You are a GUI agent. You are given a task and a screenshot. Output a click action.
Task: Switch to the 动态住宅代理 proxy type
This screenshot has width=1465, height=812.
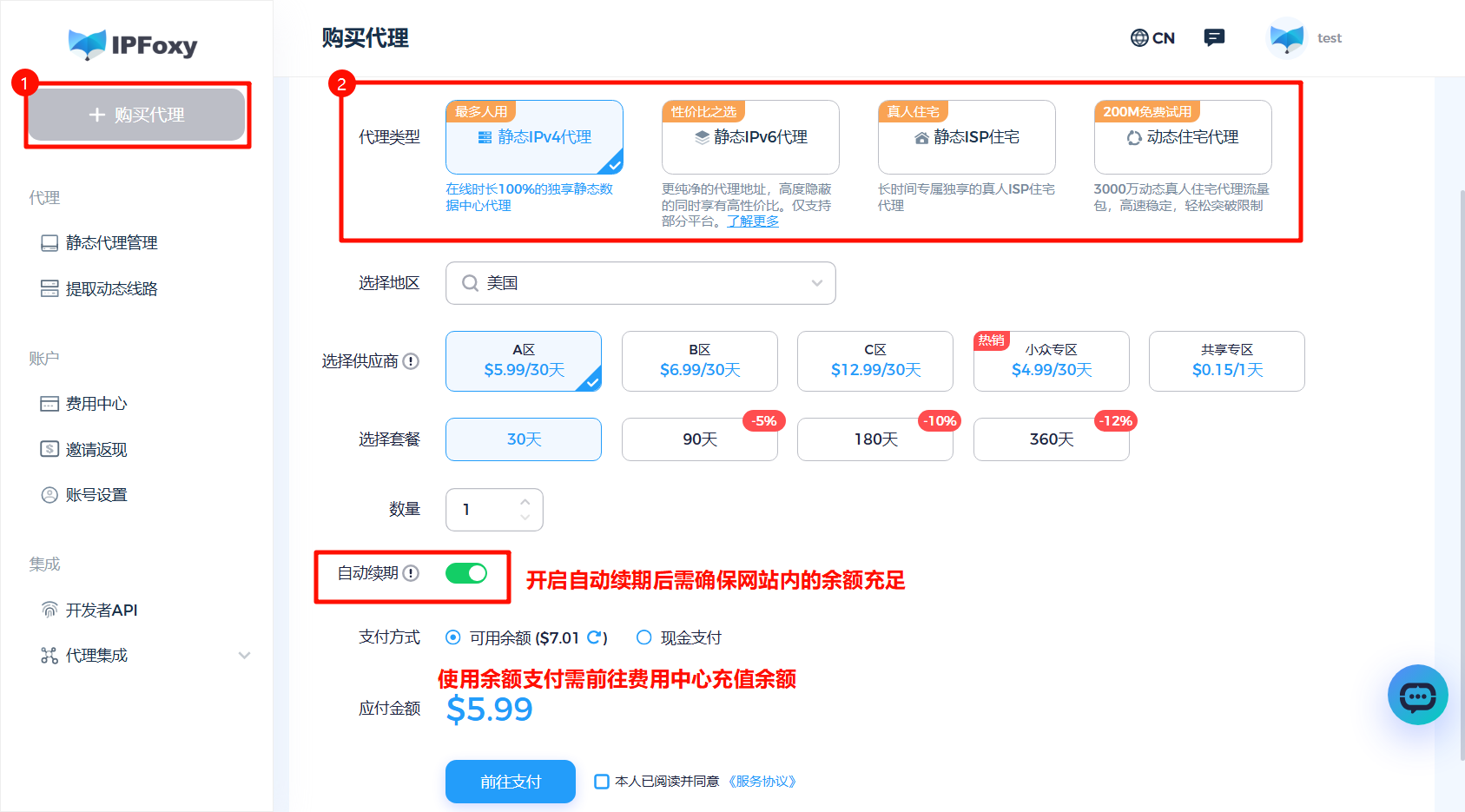(x=1183, y=137)
